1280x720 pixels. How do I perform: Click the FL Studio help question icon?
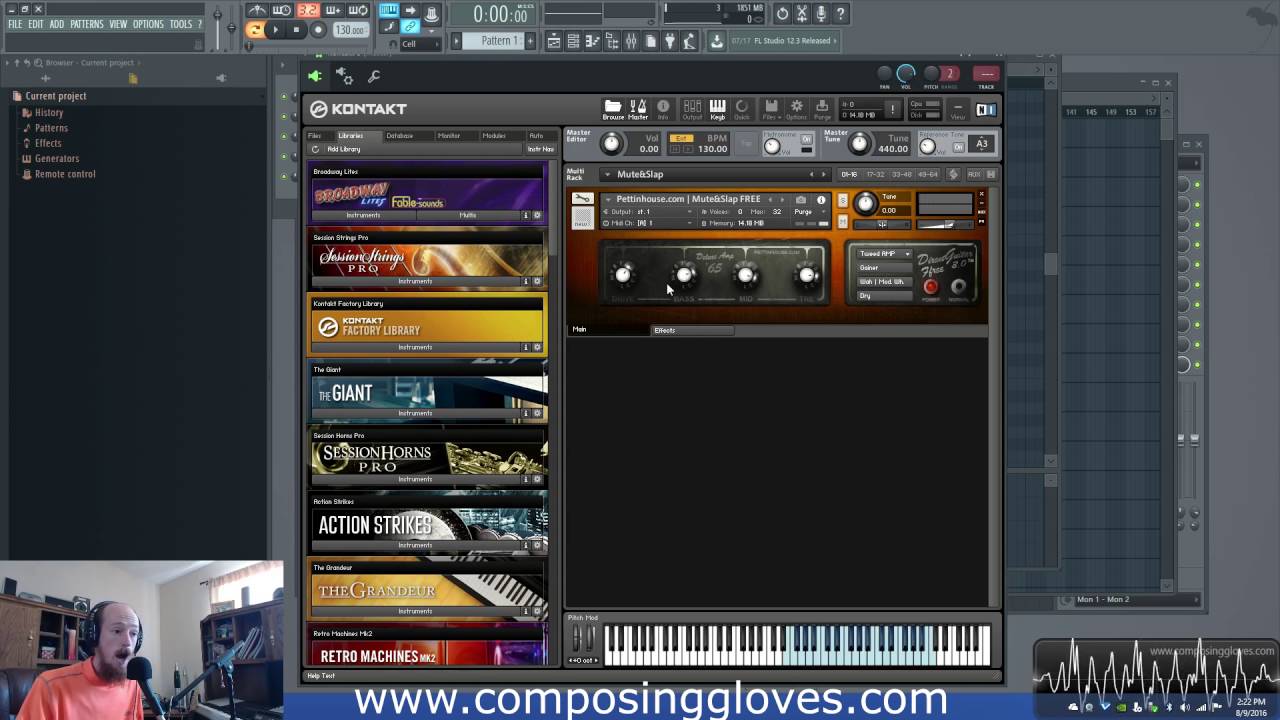[840, 13]
